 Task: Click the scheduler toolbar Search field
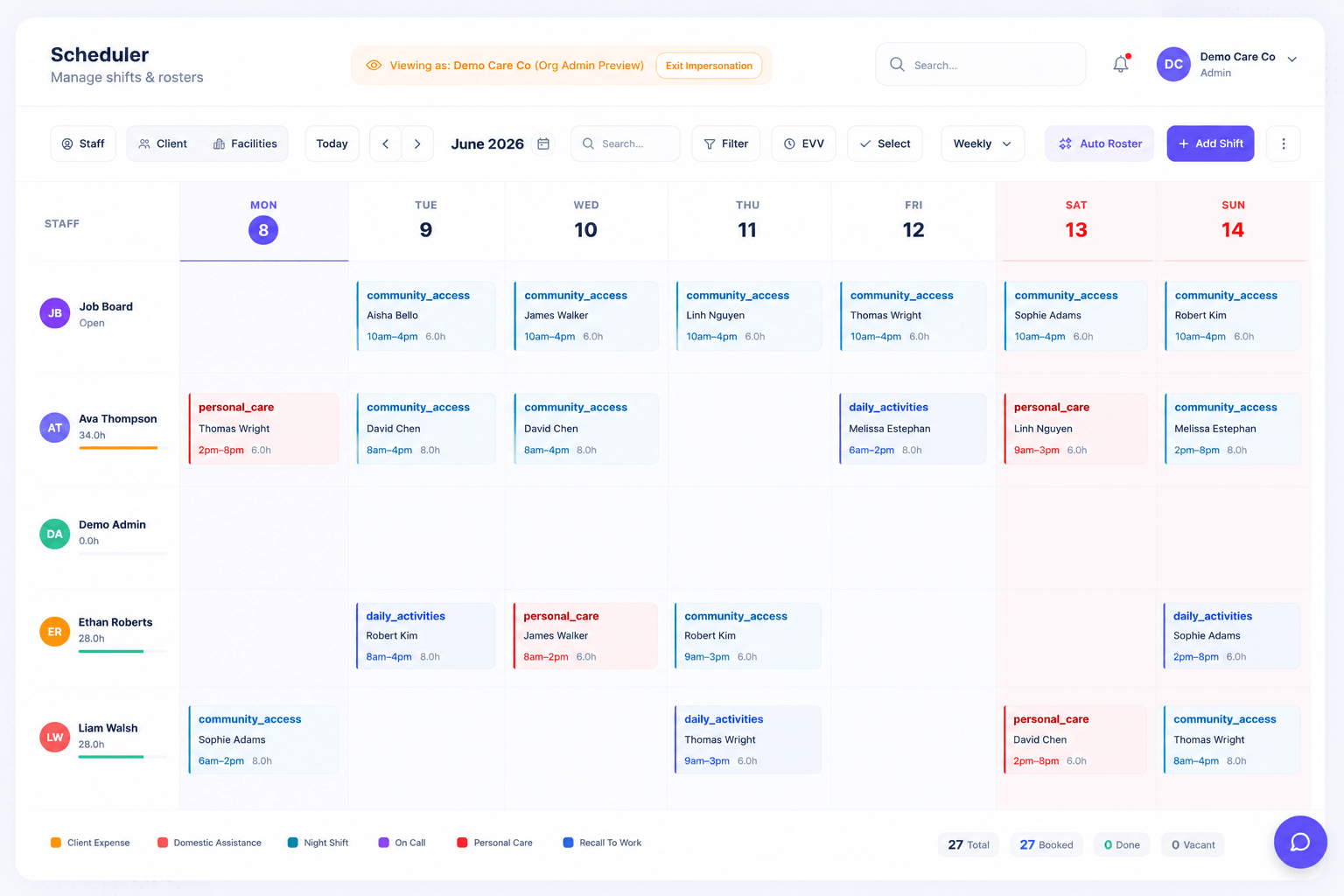(x=626, y=143)
